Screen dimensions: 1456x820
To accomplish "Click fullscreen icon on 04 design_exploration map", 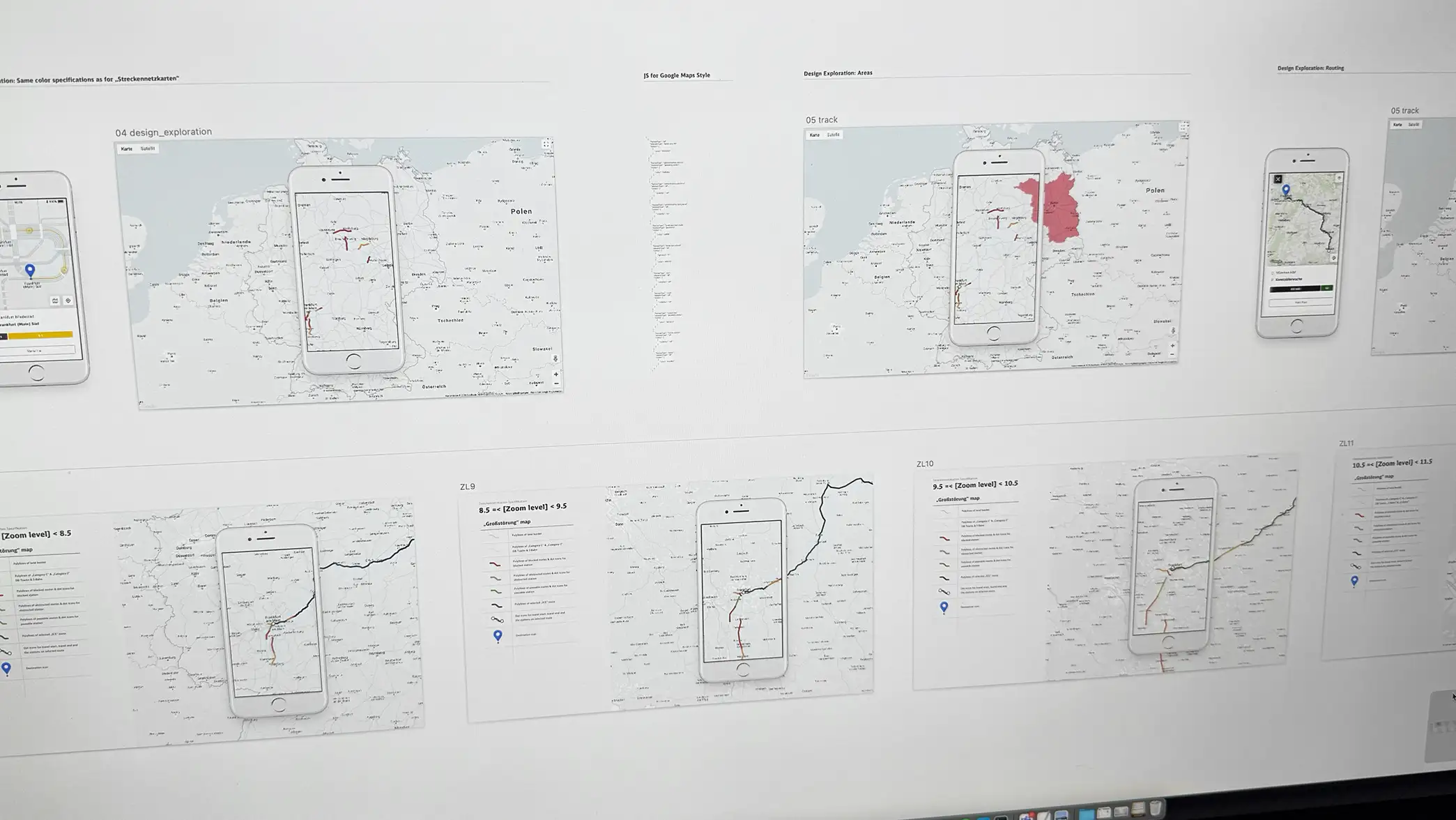I will (546, 144).
